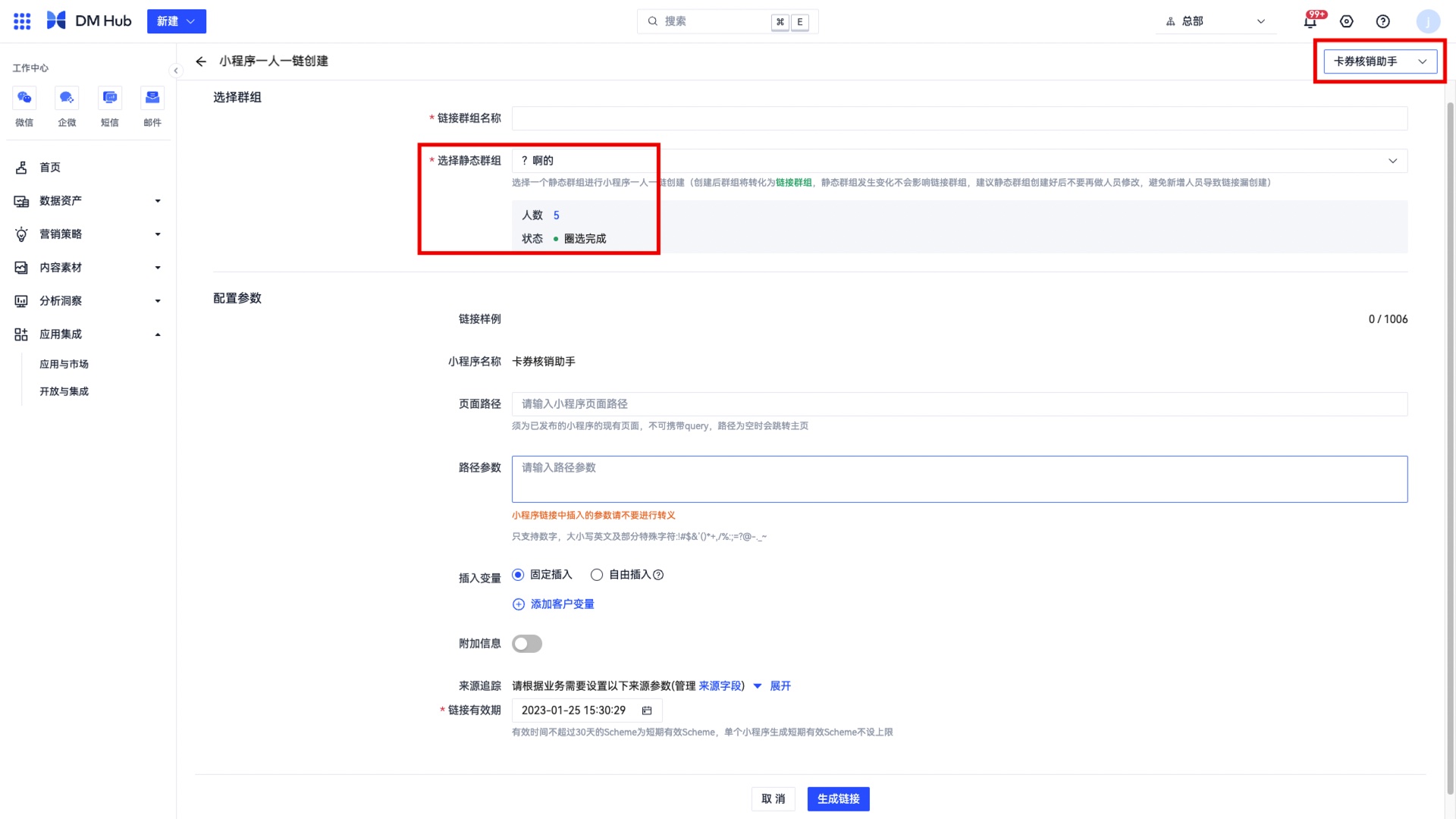Image resolution: width=1456 pixels, height=819 pixels.
Task: Expand the 数据资产 menu
Action: click(88, 201)
